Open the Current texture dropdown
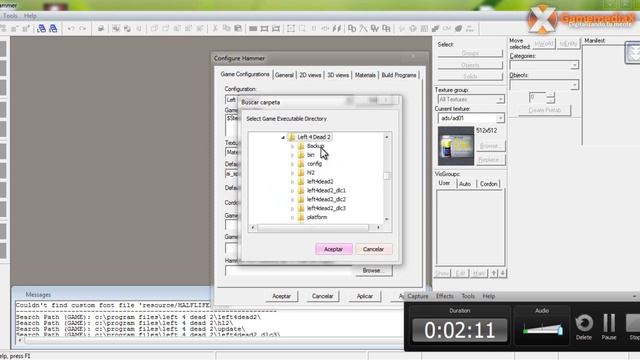This screenshot has height=360, width=640. [500, 118]
